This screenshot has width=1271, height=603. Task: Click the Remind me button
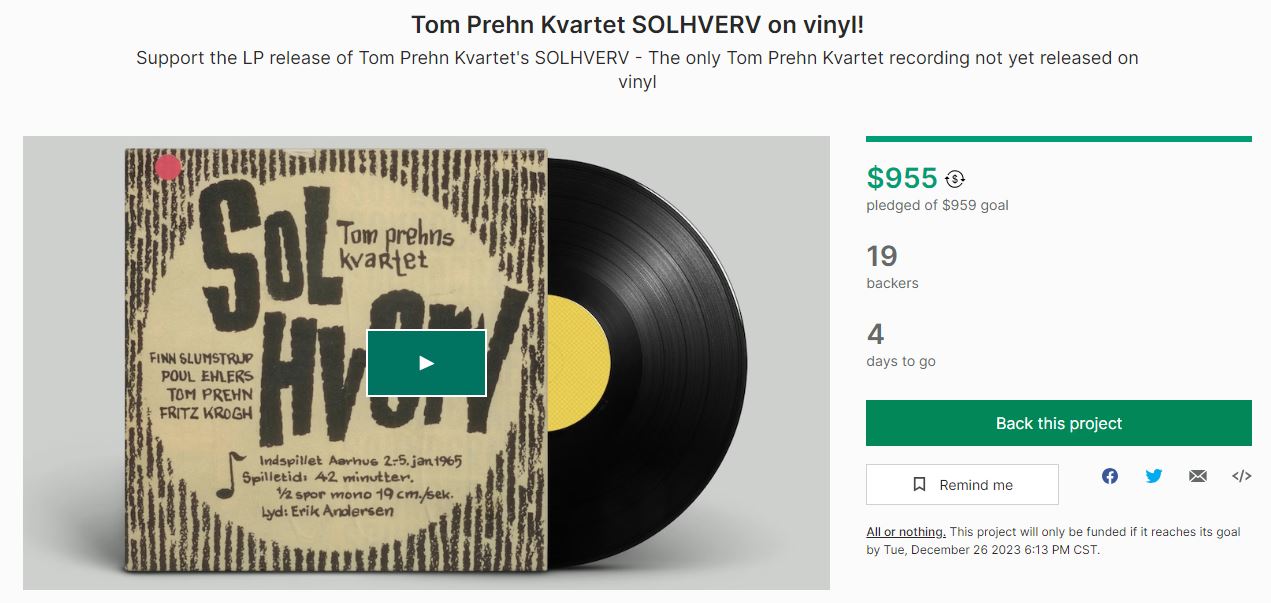pos(962,484)
